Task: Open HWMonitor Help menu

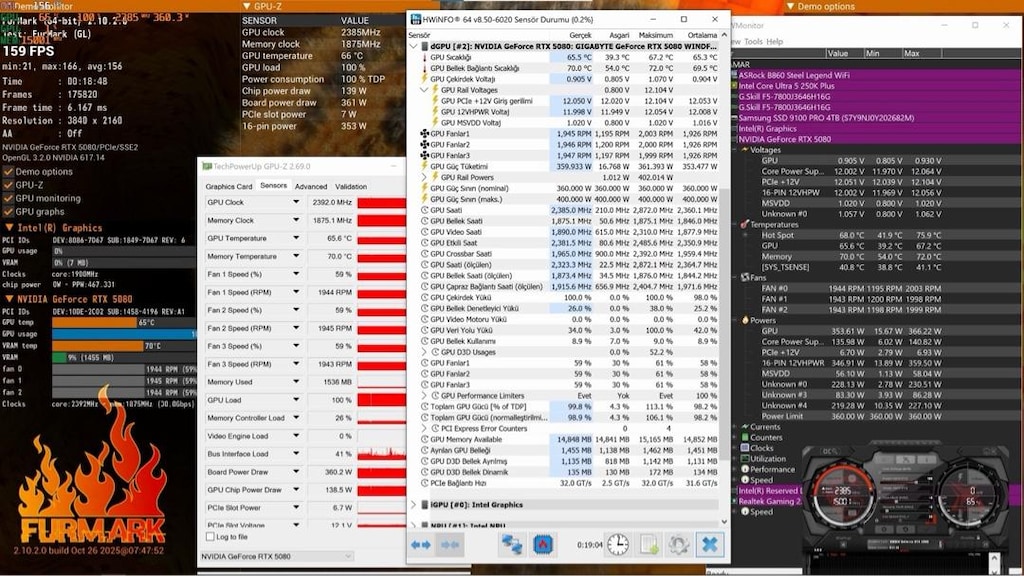Action: [x=775, y=41]
